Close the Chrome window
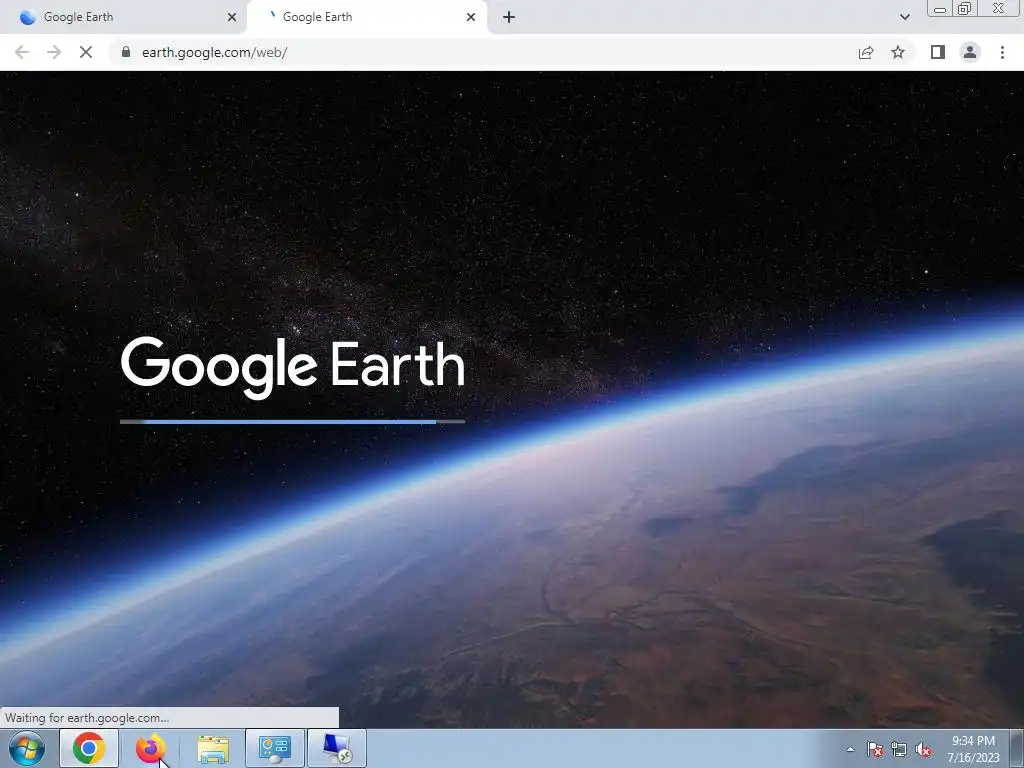The image size is (1024, 768). [999, 8]
